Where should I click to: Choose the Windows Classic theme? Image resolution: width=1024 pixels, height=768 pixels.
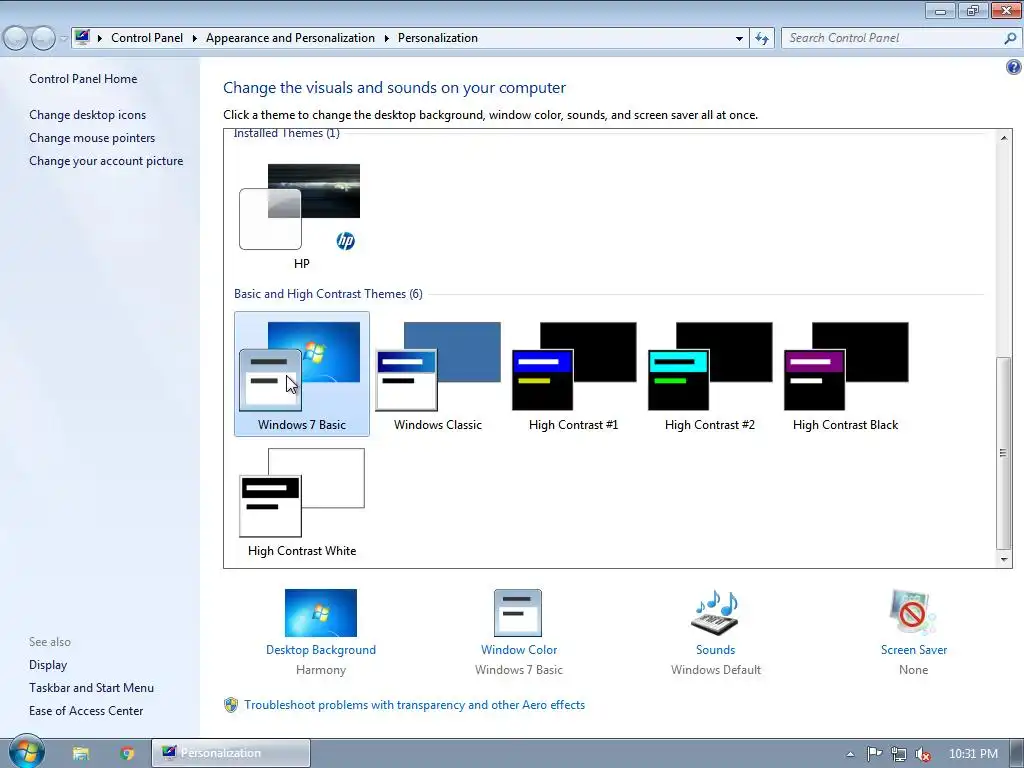click(x=438, y=374)
